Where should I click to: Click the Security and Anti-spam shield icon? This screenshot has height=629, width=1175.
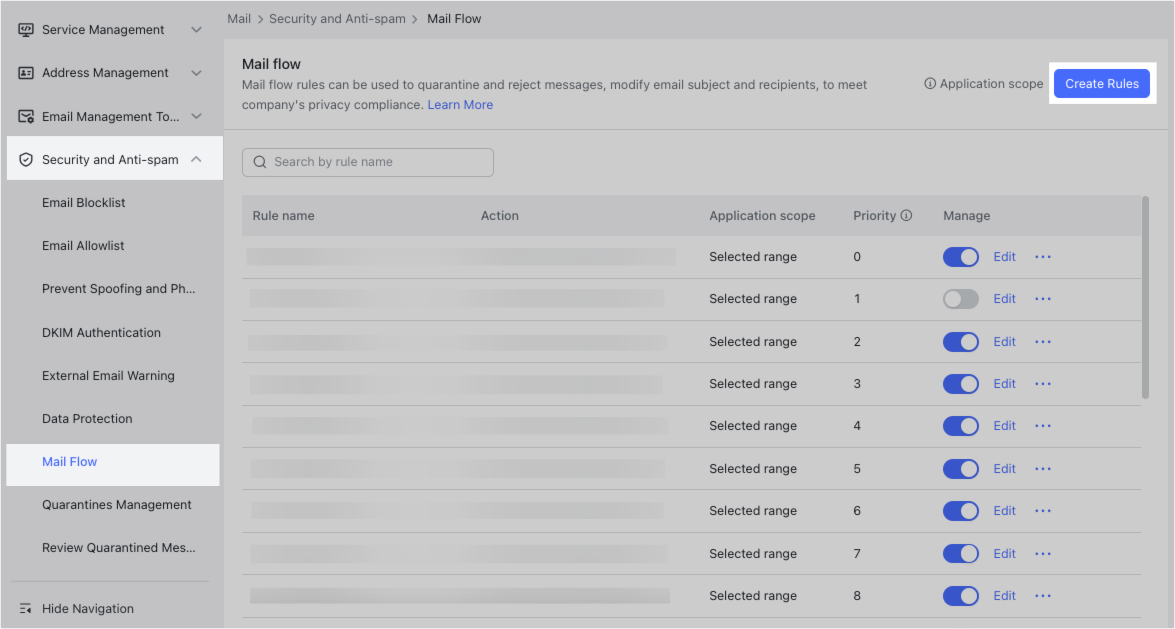25,160
